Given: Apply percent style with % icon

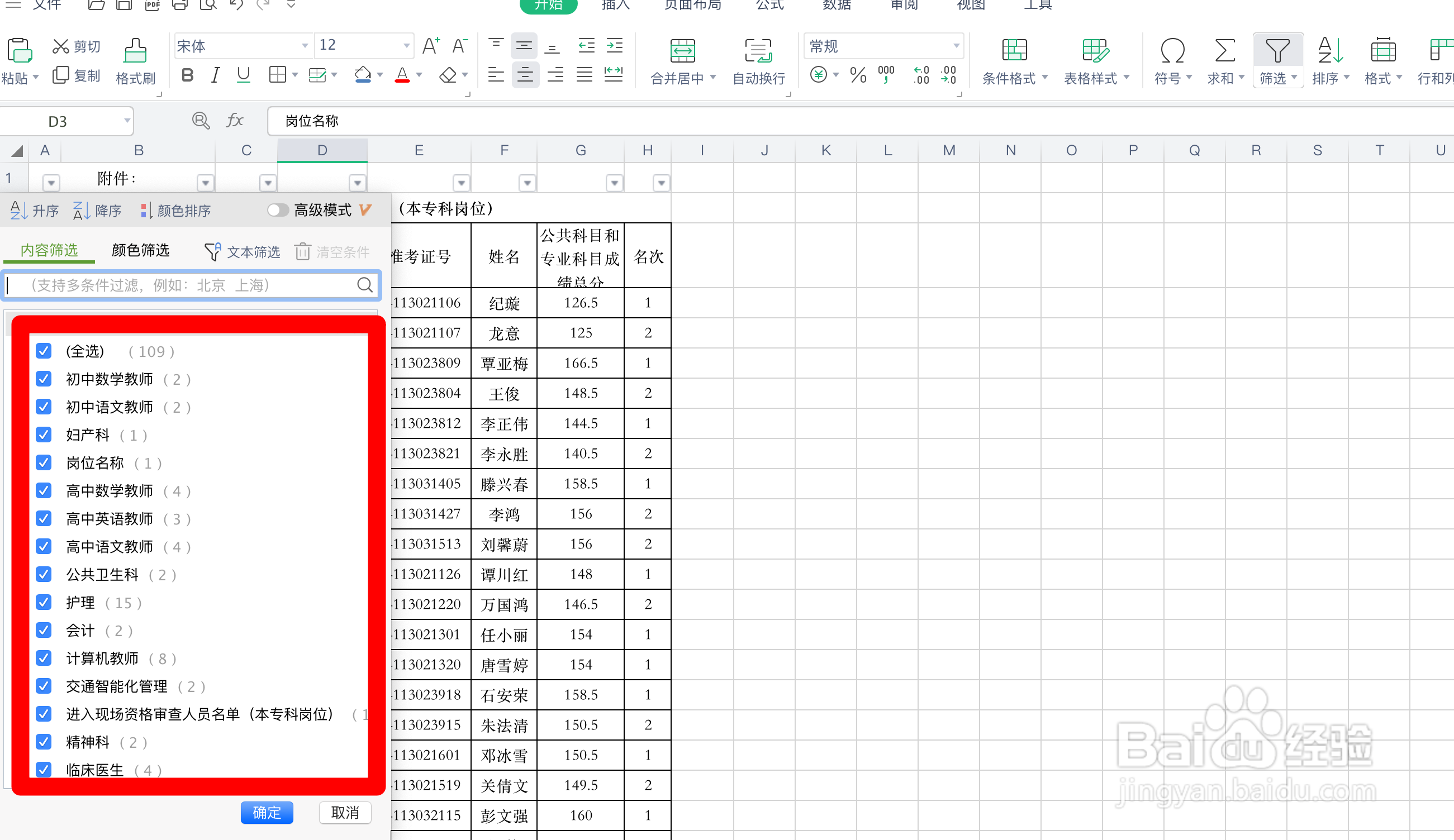Looking at the screenshot, I should coord(858,75).
